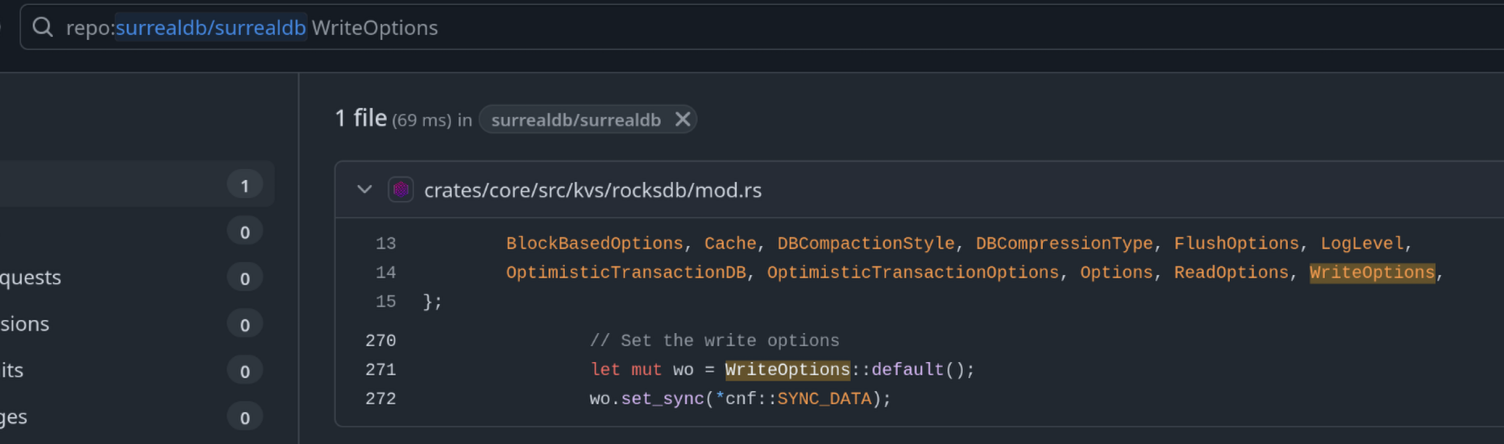
Task: Click DBCompactionStyle in line 13
Action: 866,244
